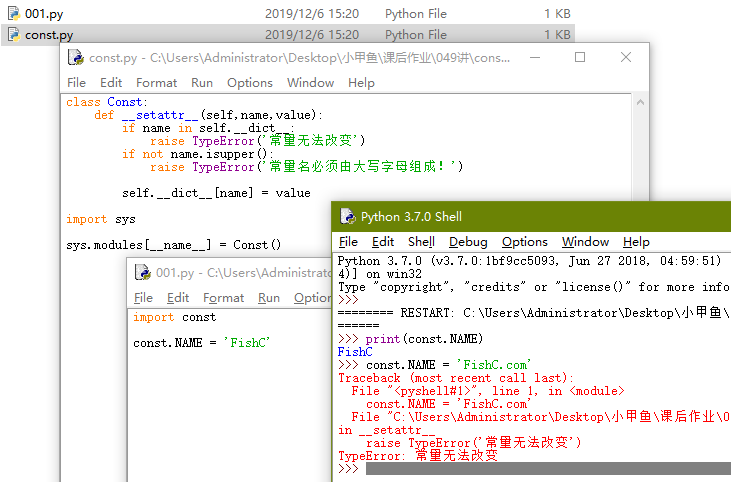Image resolution: width=731 pixels, height=482 pixels.
Task: Click the Python 3.7.0 Shell title icon
Action: (x=347, y=216)
